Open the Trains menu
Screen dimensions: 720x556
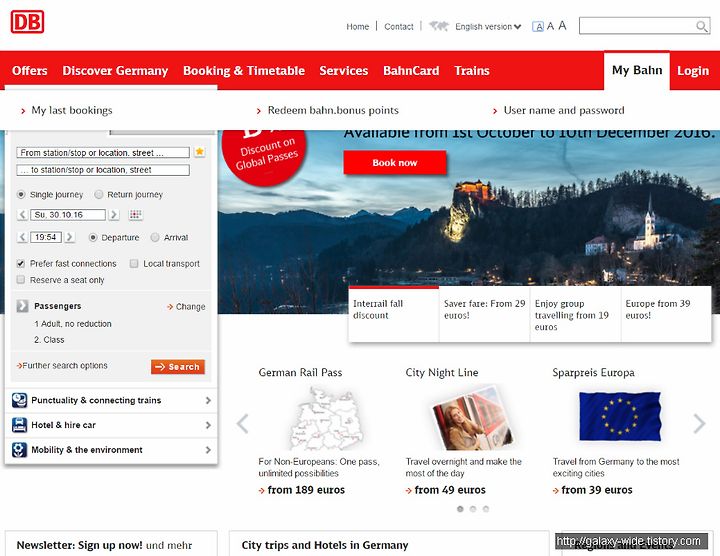[472, 71]
